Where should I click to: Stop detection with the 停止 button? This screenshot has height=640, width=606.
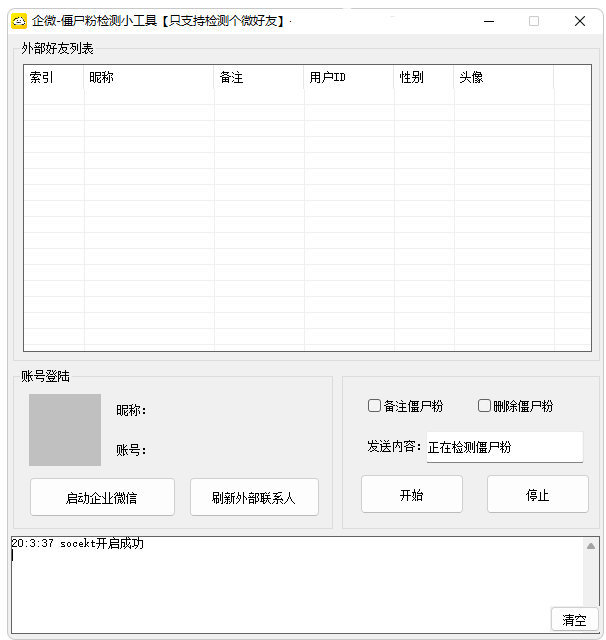537,495
